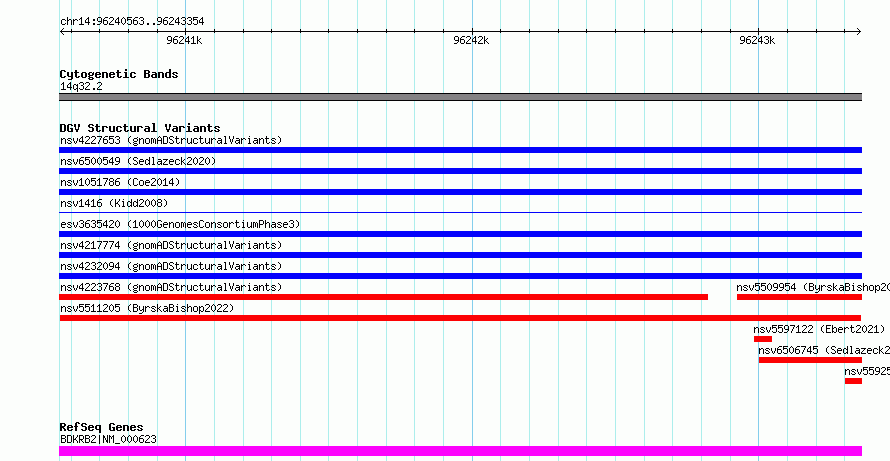Screen dimensions: 890x461
Task: Click the short red nsv5597122 Ebert2021 bar
Action: point(763,339)
